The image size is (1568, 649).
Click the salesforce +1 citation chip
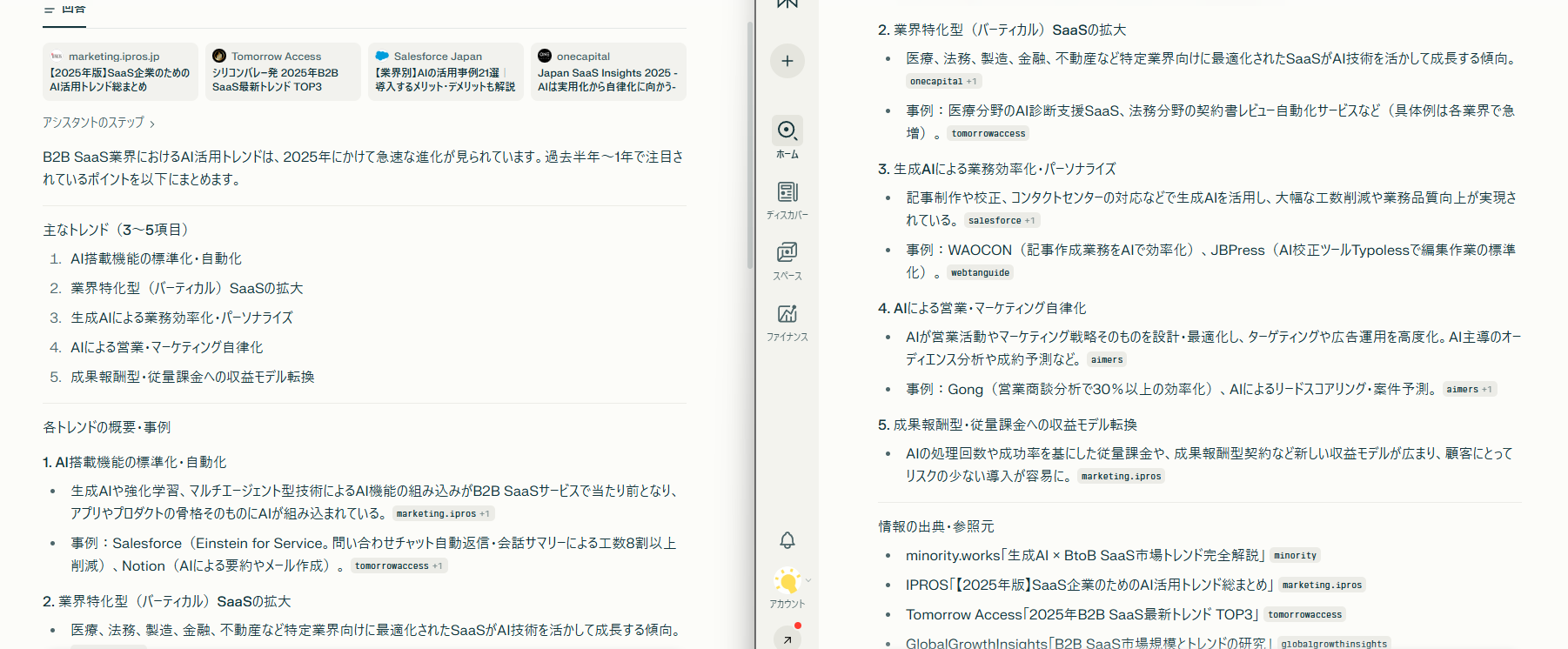tap(1002, 220)
